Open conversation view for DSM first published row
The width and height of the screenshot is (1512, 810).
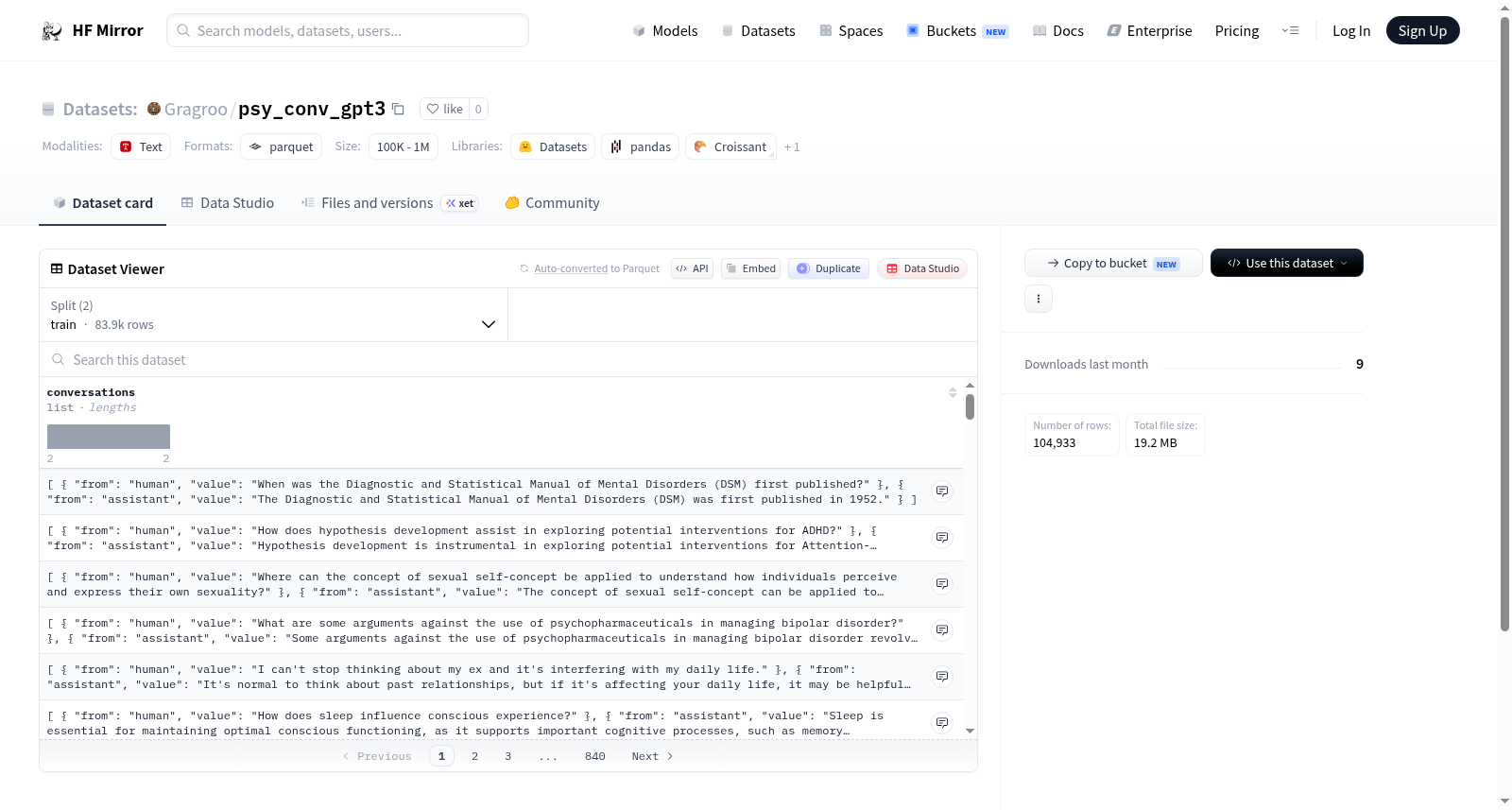[x=942, y=491]
